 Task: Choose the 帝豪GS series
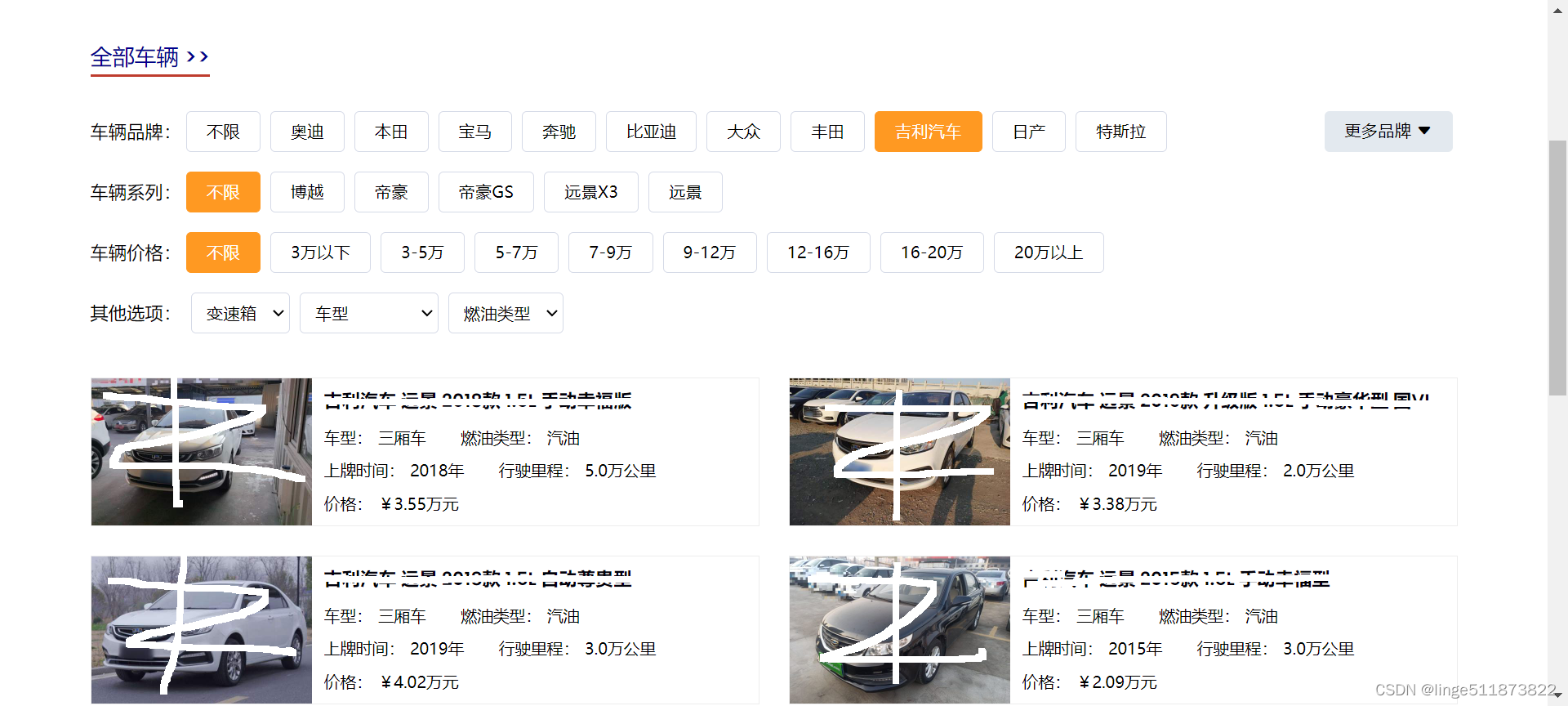(486, 192)
